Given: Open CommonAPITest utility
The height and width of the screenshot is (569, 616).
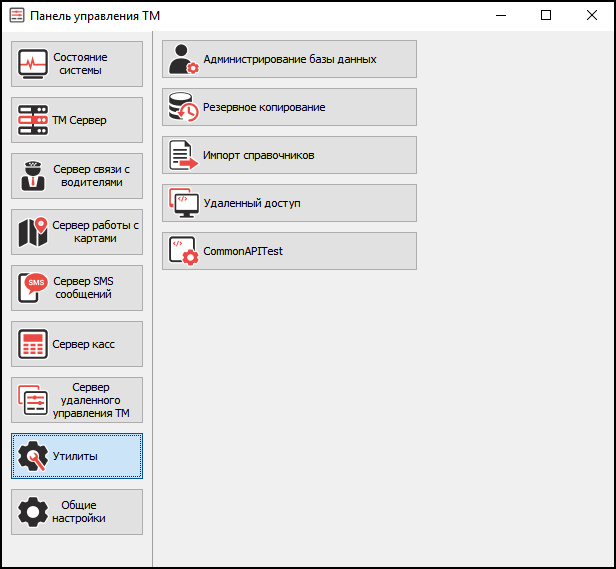Looking at the screenshot, I should click(289, 251).
